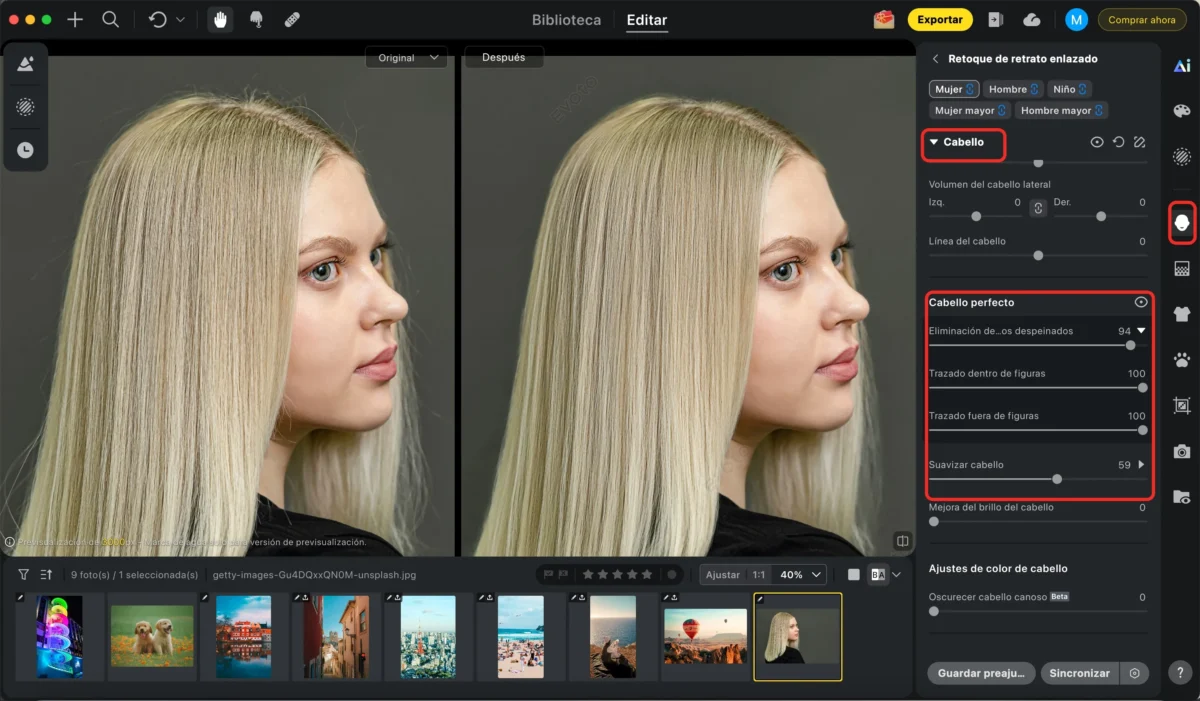Select the Hombre preset chip
The height and width of the screenshot is (701, 1200).
point(1013,89)
